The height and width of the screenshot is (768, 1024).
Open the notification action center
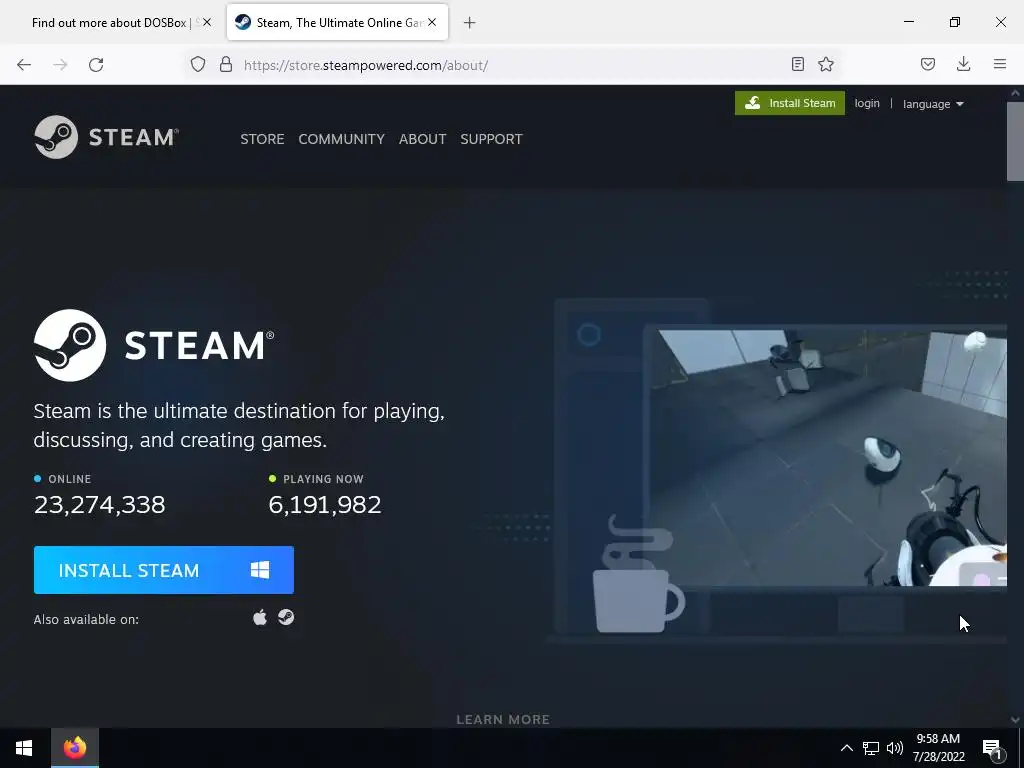click(993, 748)
